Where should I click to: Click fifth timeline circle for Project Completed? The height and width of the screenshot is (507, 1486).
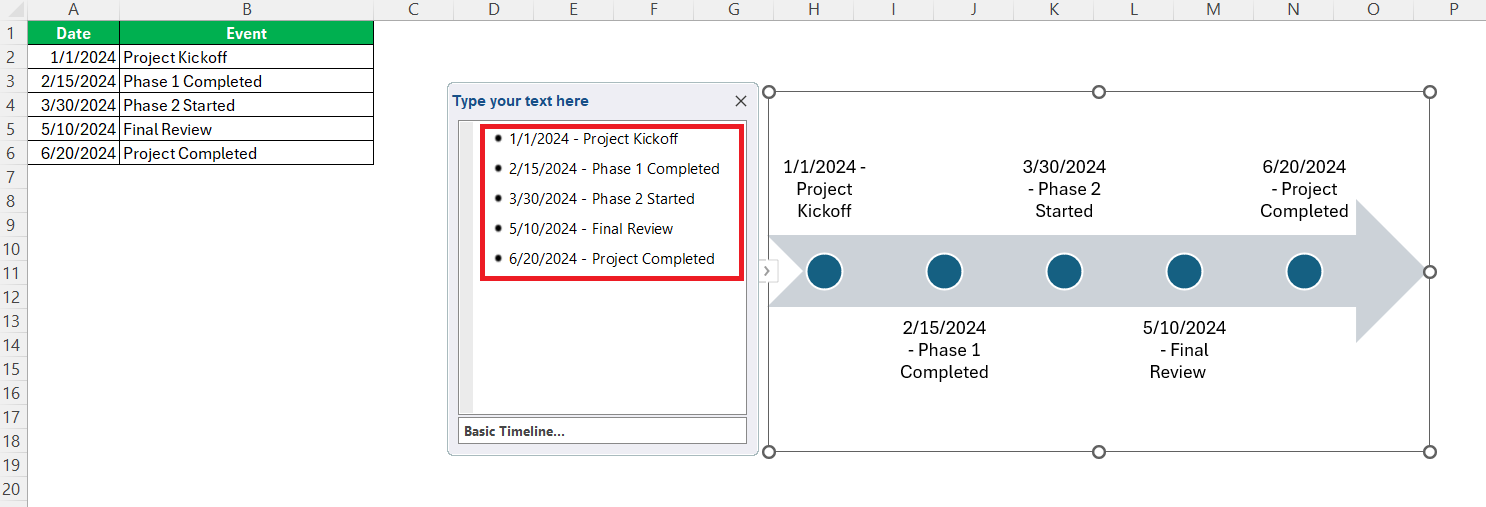(1304, 271)
